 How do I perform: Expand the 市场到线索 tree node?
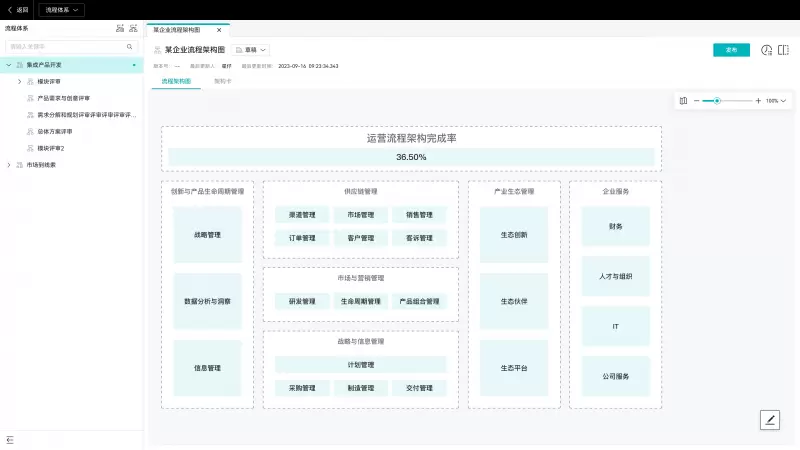pyautogui.click(x=9, y=165)
